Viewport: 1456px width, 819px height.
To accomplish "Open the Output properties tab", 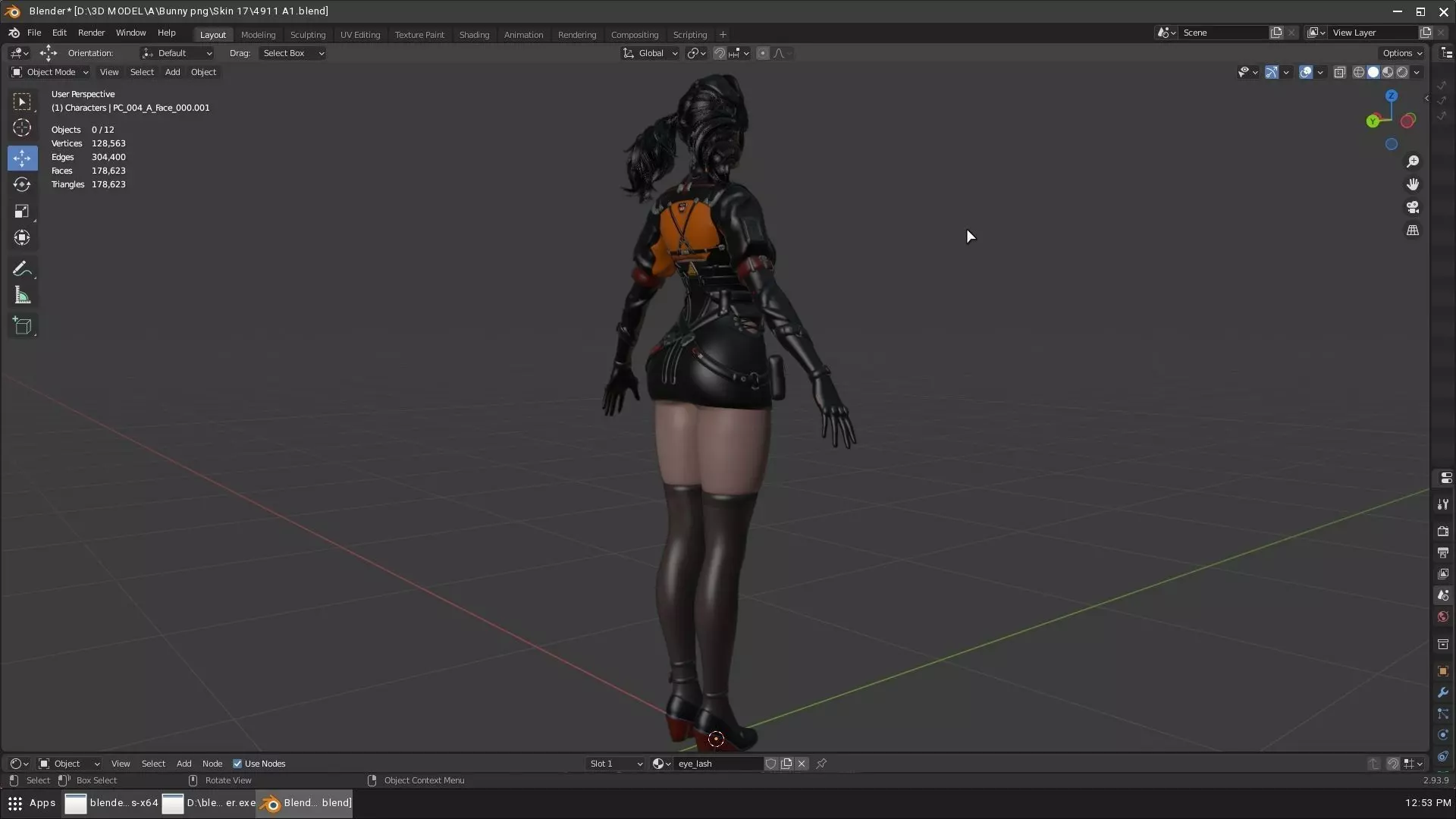I will coord(1443,553).
